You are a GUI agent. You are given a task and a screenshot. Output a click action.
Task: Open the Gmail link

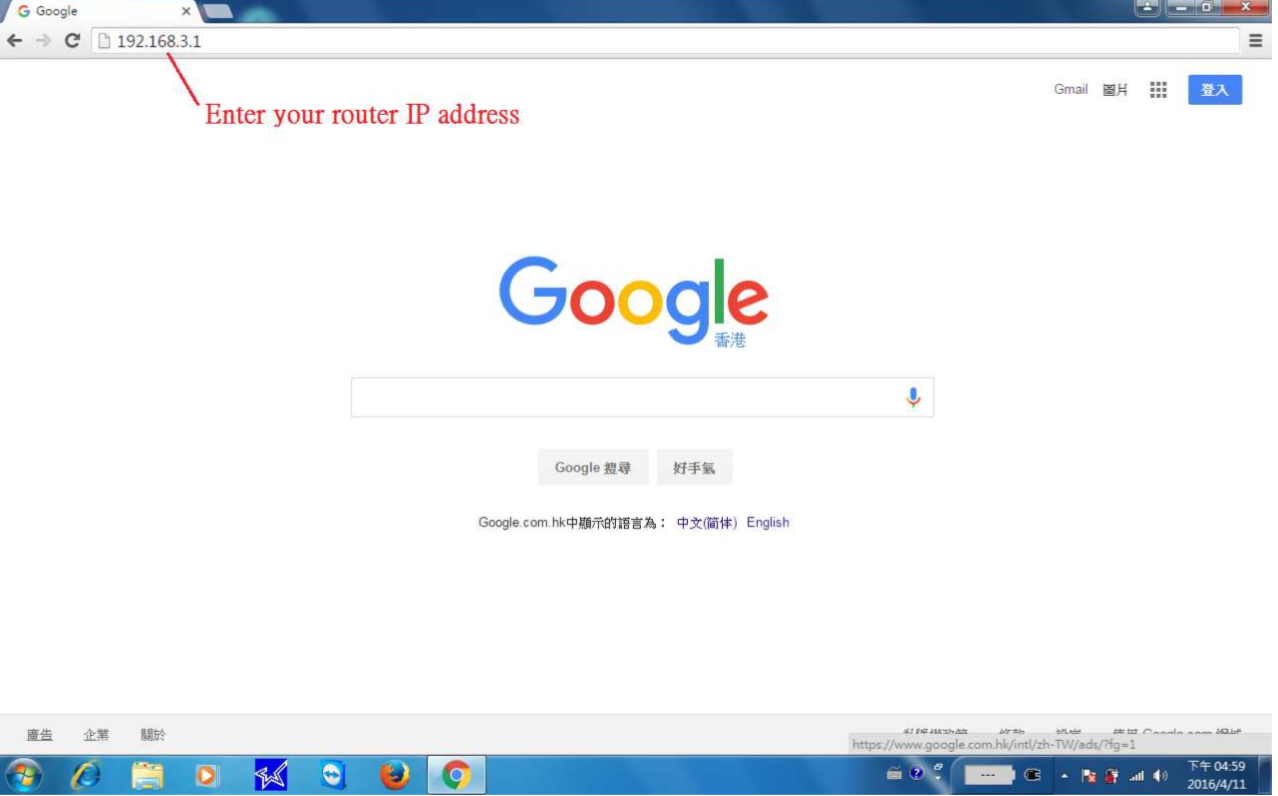[x=1070, y=90]
